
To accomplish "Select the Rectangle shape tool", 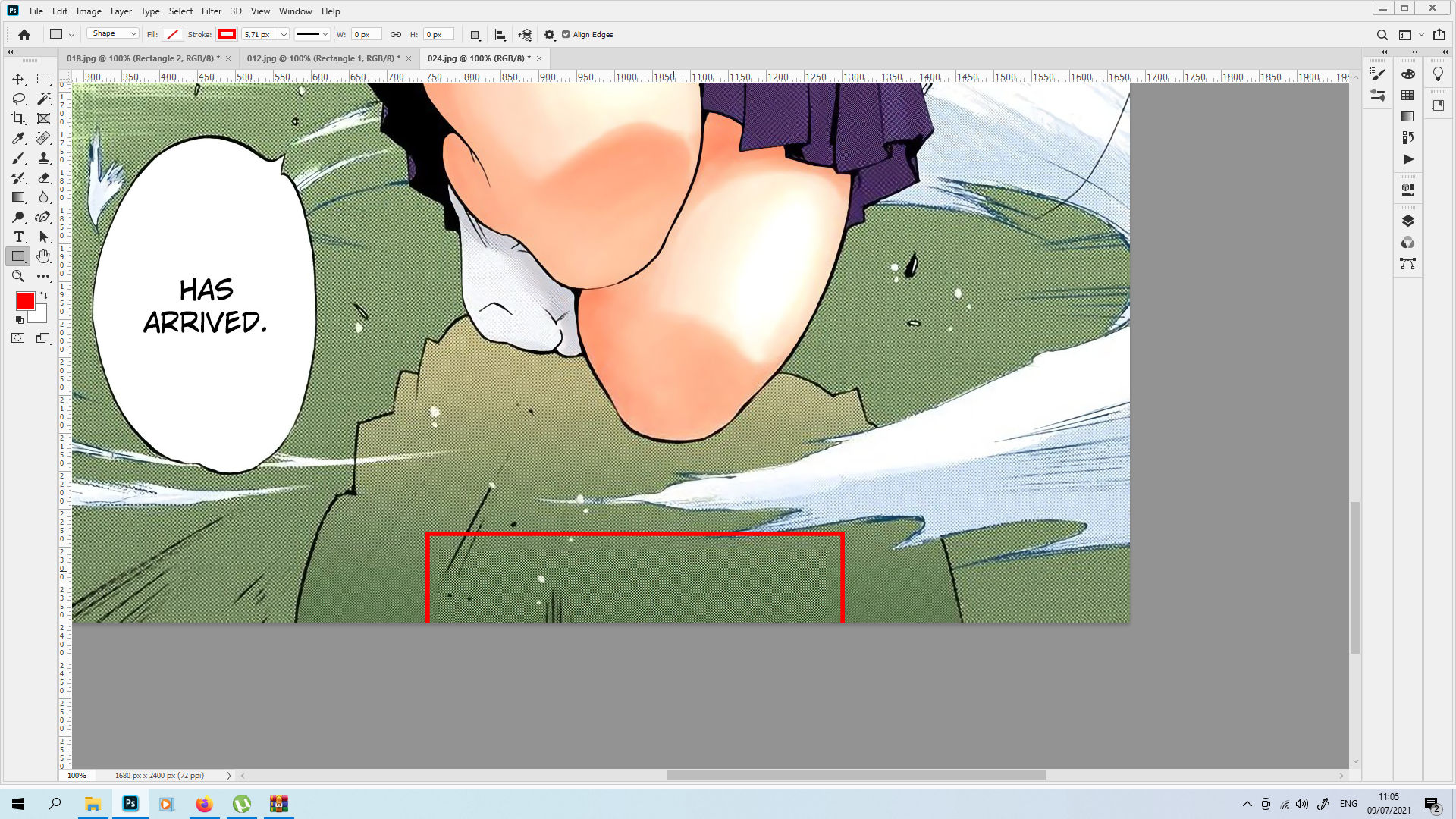I will (18, 256).
